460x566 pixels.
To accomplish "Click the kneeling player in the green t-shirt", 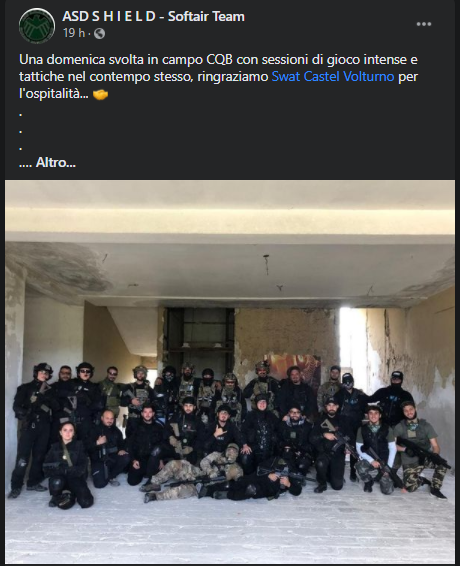I will 418,450.
